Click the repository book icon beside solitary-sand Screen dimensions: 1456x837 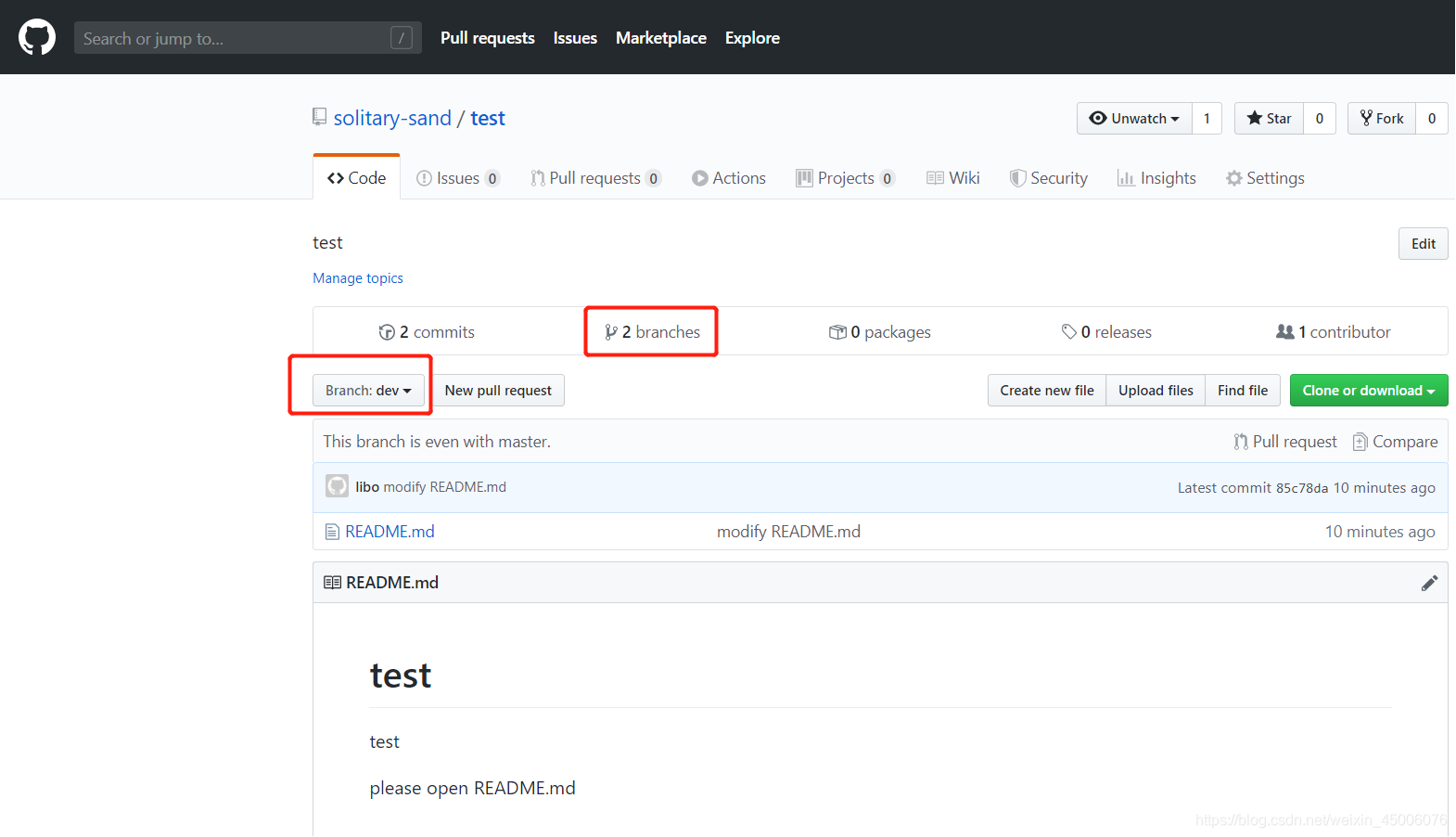(x=320, y=117)
